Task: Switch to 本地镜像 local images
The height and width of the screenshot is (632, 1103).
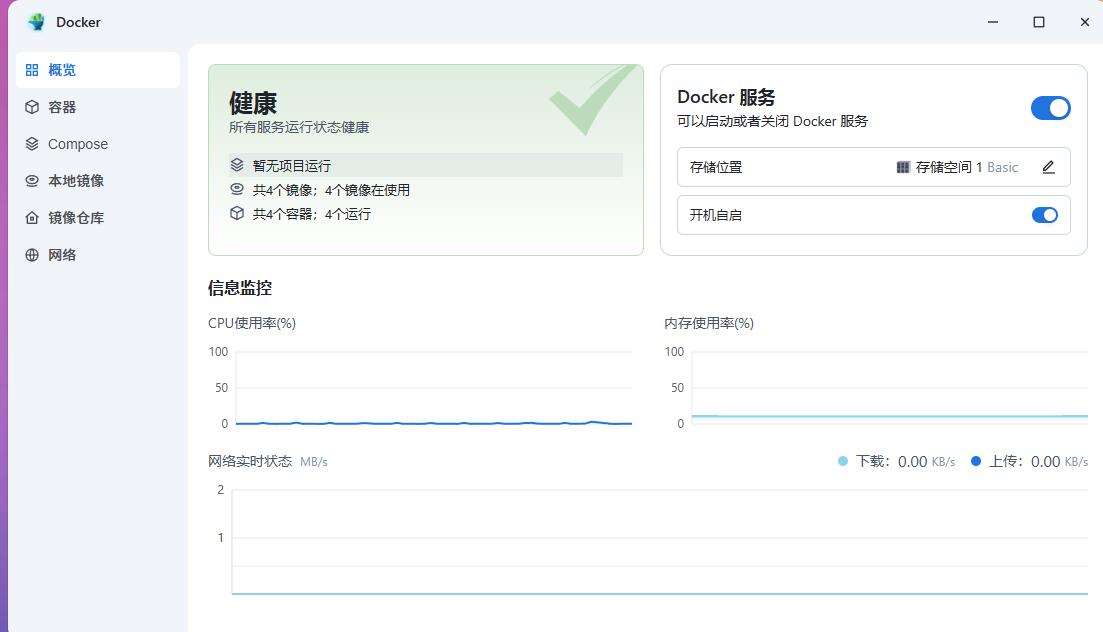Action: point(98,181)
